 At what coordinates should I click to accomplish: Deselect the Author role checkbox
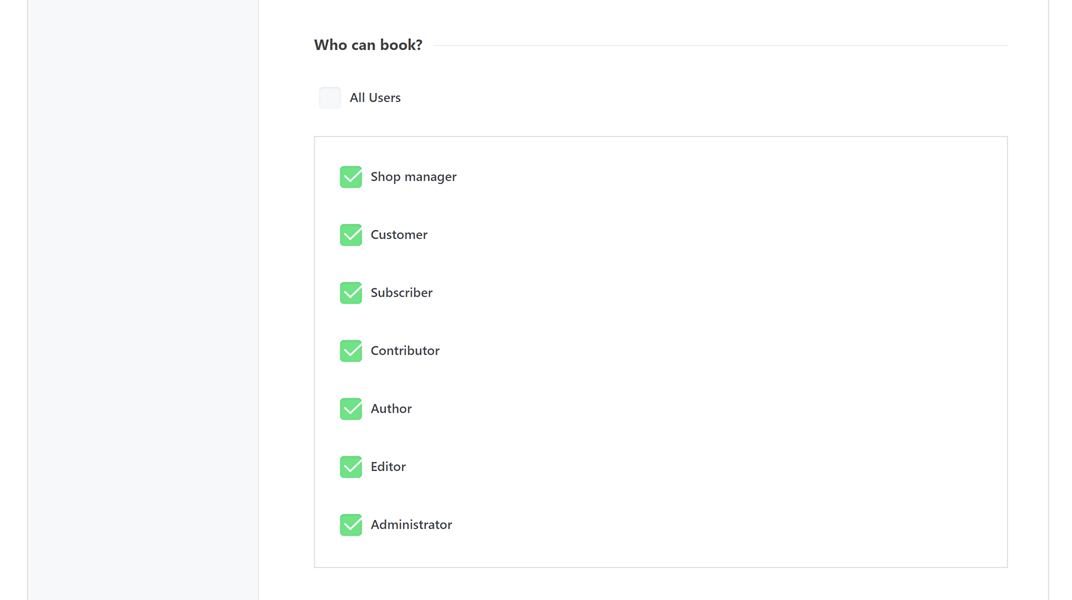351,409
